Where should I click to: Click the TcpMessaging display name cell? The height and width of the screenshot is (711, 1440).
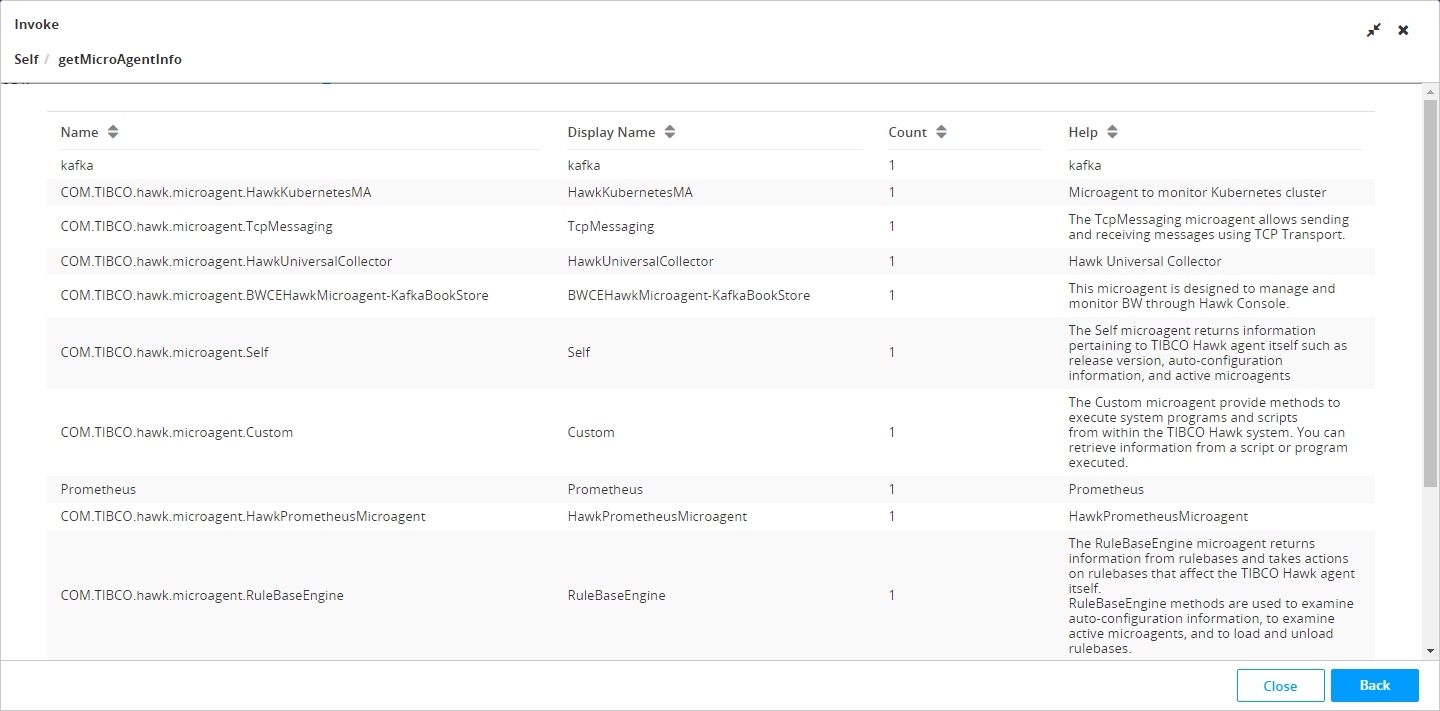click(x=610, y=226)
